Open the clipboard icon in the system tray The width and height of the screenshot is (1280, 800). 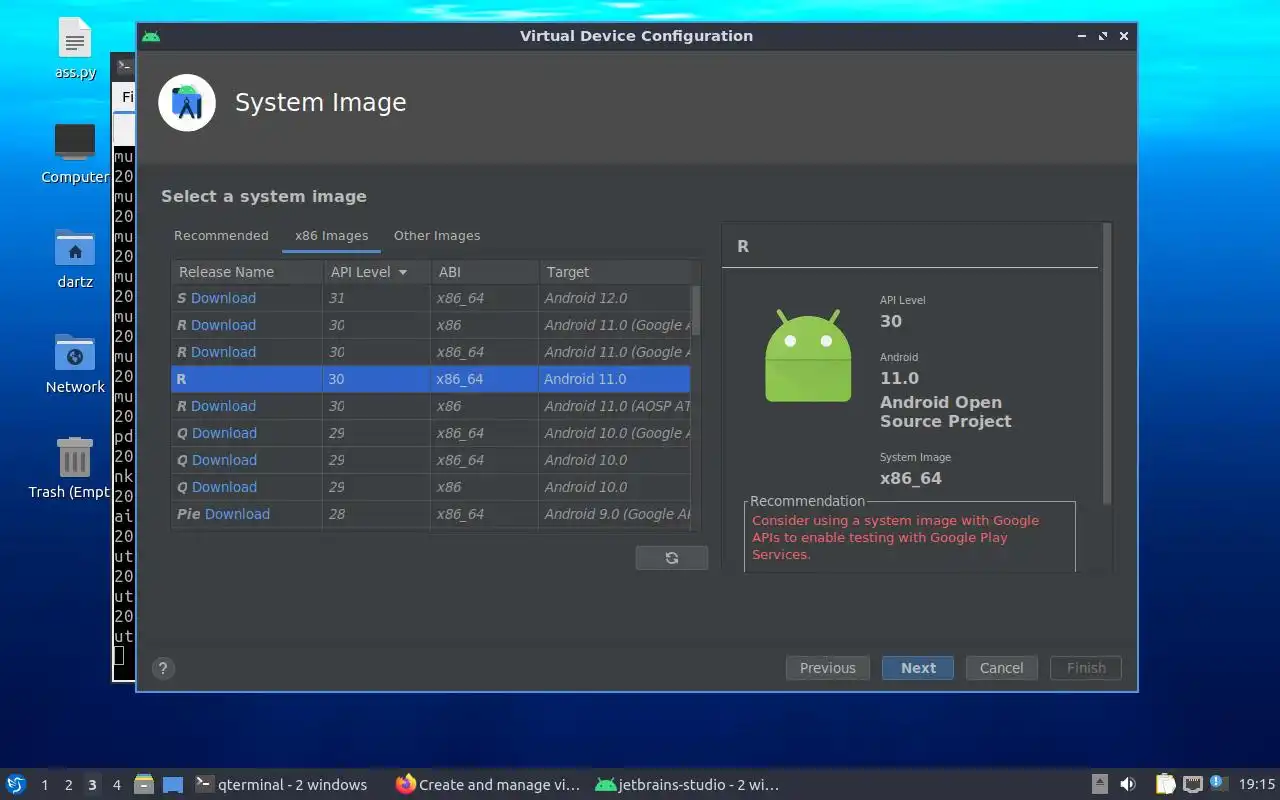1166,785
